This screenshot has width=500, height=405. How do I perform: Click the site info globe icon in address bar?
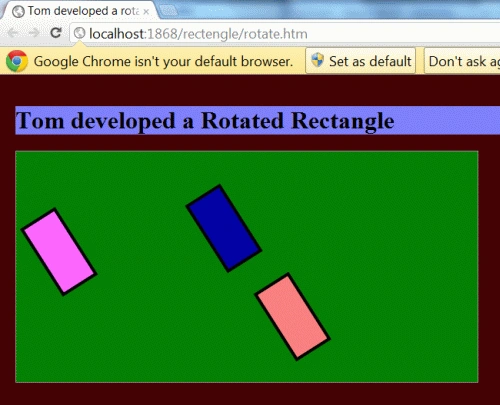point(79,33)
